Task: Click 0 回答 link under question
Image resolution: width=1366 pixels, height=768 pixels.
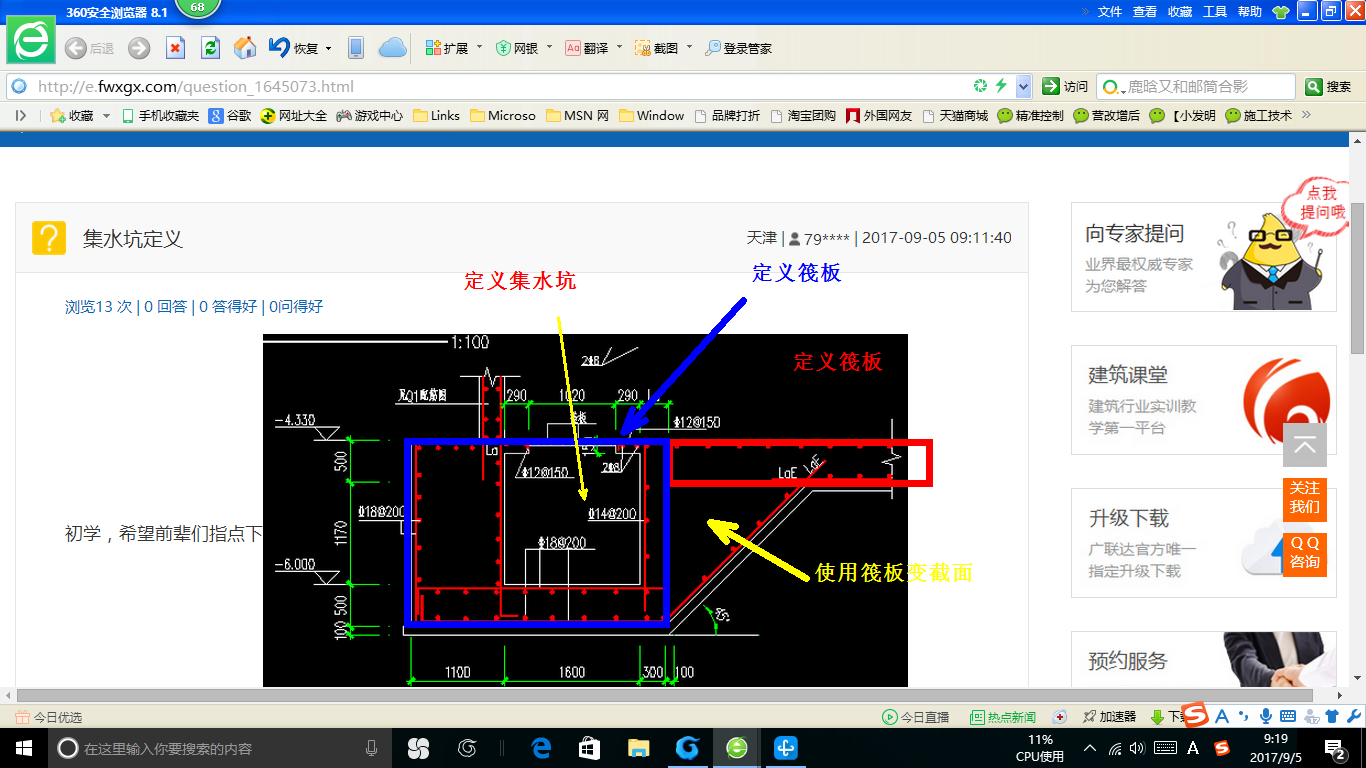Action: pyautogui.click(x=166, y=307)
